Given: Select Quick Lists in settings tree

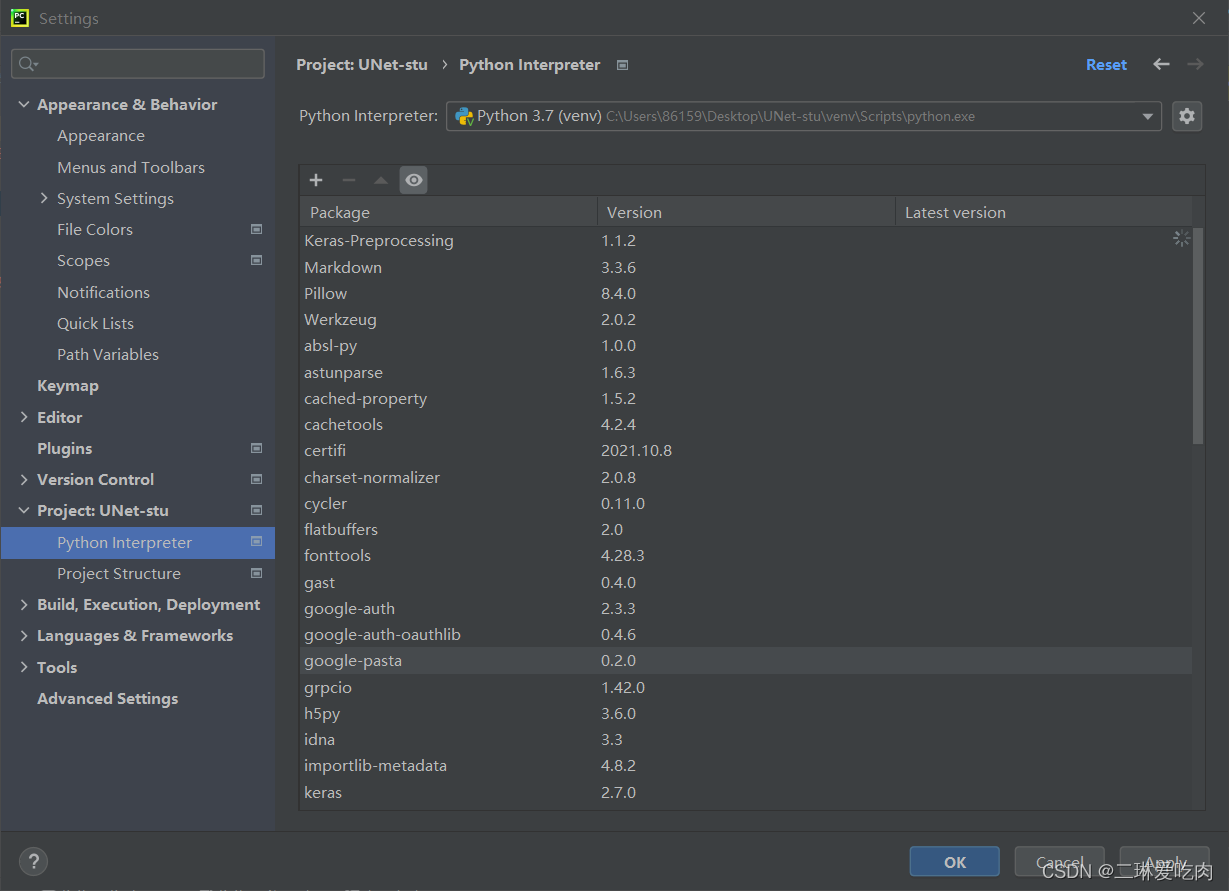Looking at the screenshot, I should (95, 323).
